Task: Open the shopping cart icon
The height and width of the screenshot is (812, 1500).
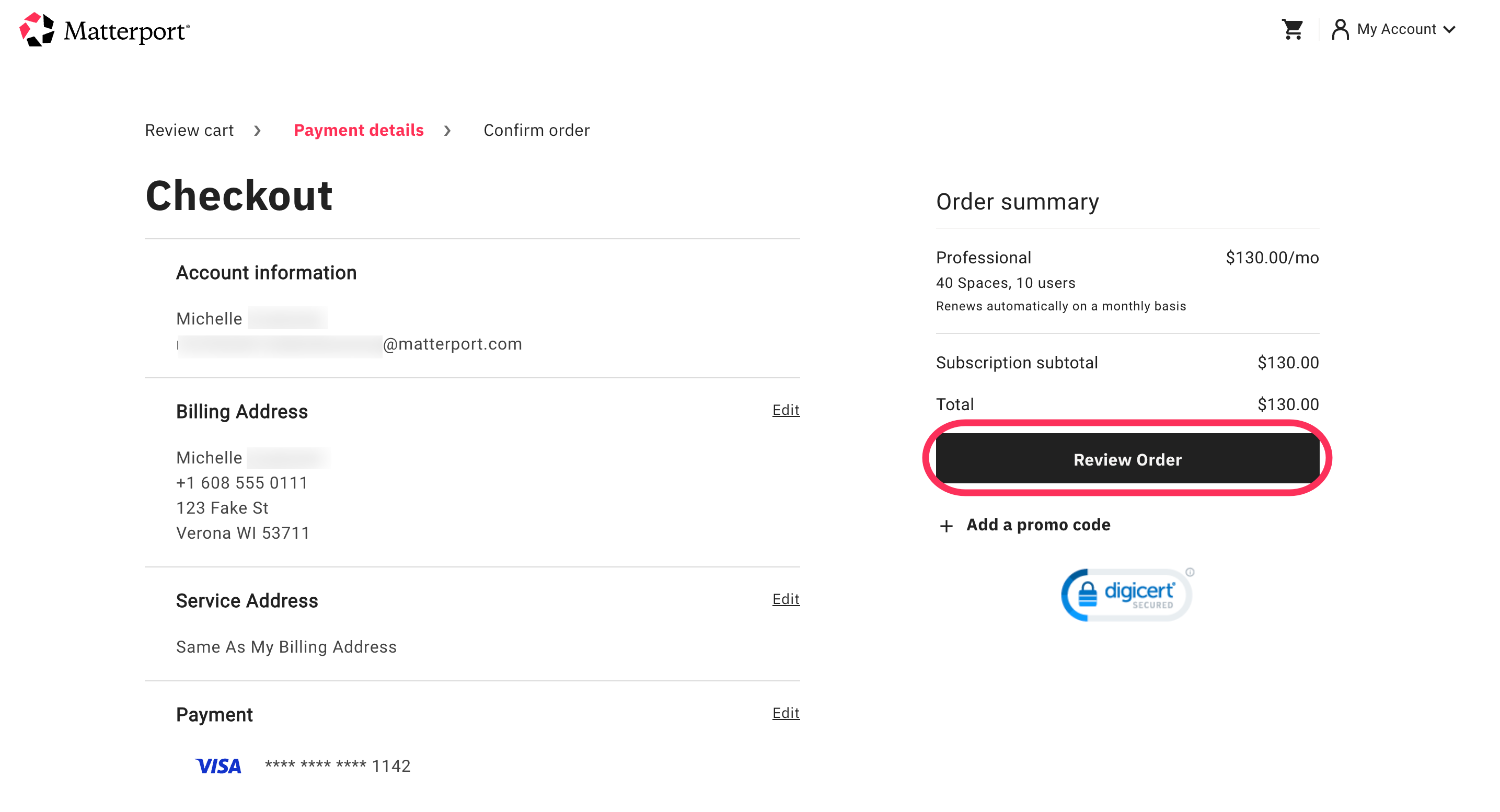Action: (x=1291, y=29)
